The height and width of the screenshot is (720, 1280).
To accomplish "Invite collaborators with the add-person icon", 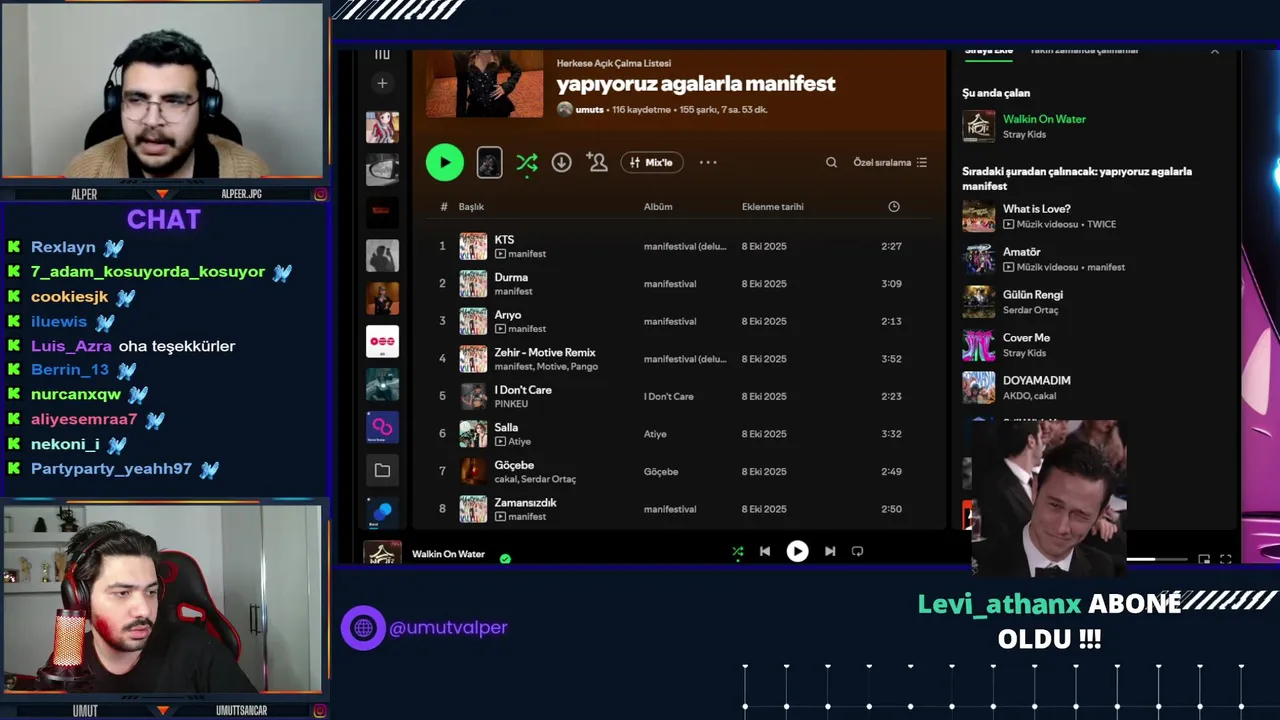I will coord(597,162).
